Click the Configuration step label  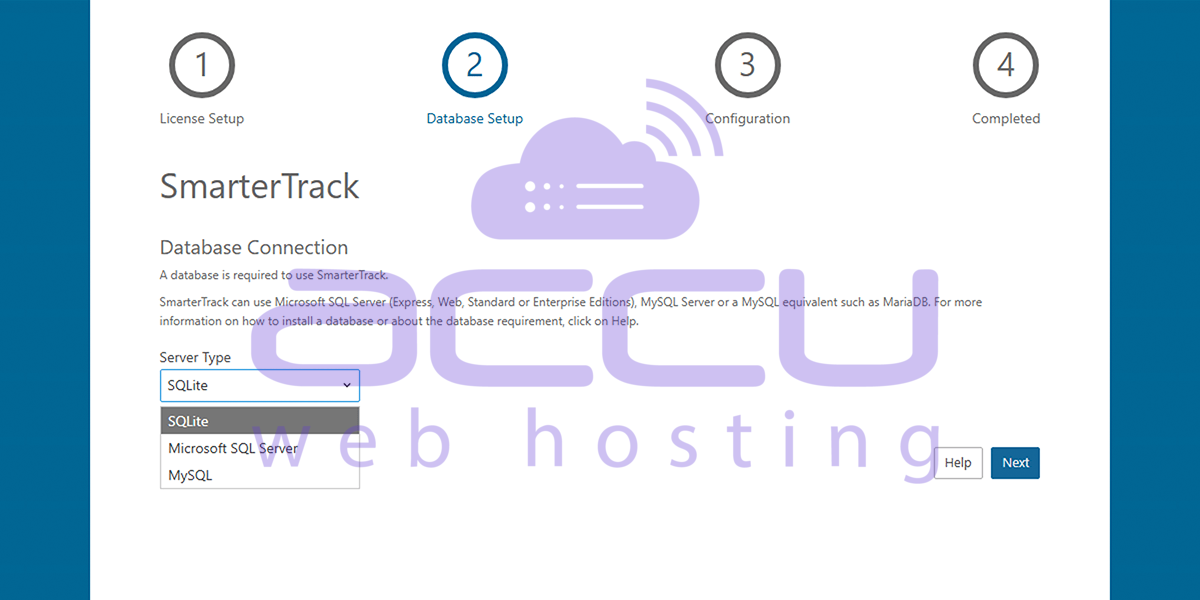(747, 119)
